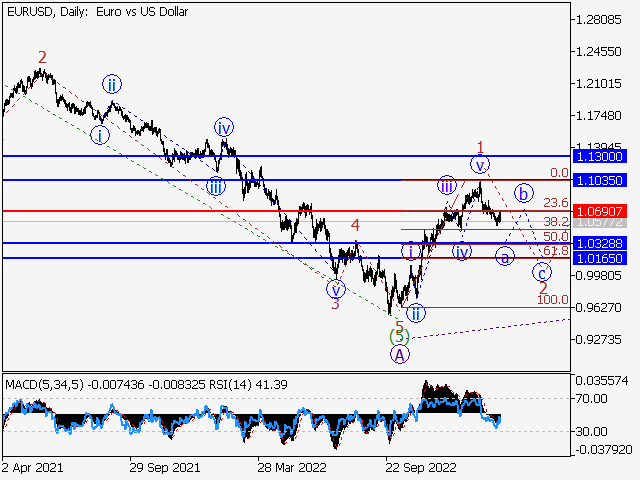
Task: Select the red wave 2 label at the 2021 high
Action: click(42, 57)
